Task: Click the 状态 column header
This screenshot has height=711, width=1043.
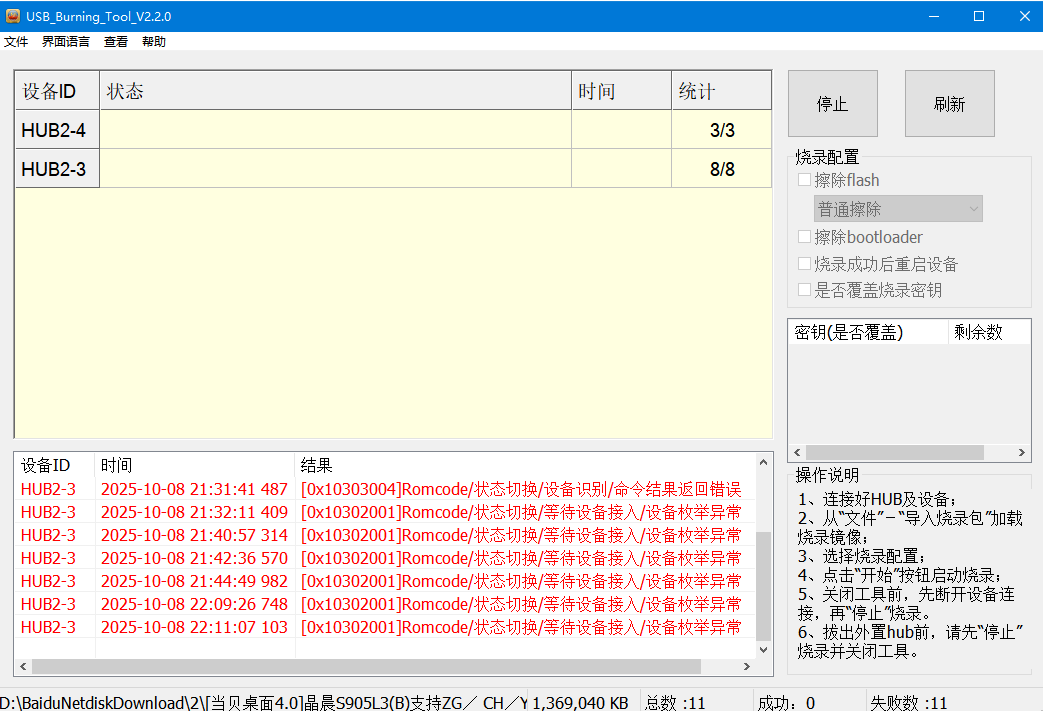Action: pos(335,91)
